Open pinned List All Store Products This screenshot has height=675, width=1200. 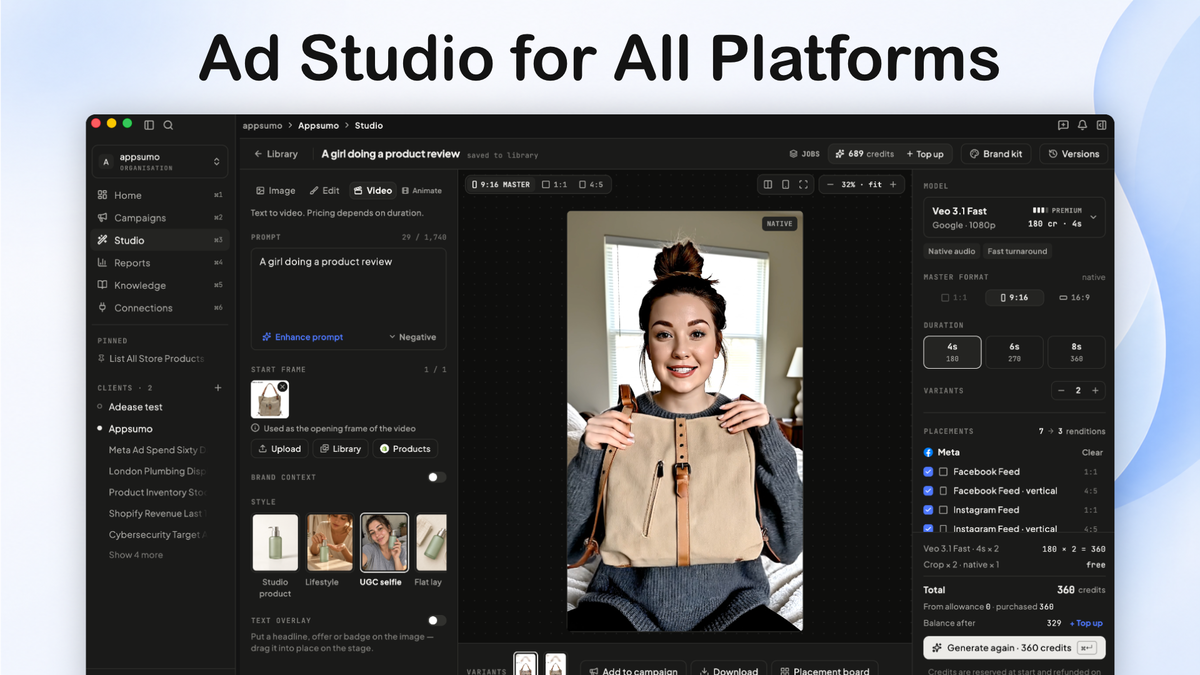[150, 358]
